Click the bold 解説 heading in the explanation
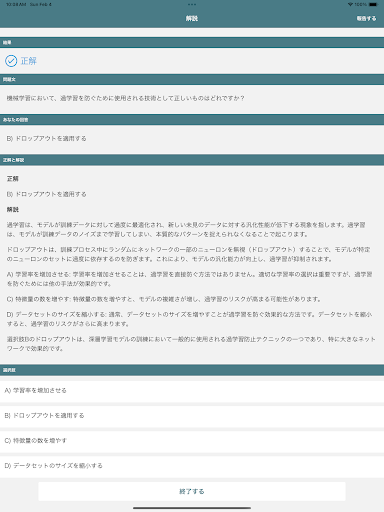Image resolution: width=384 pixels, height=512 pixels. [x=13, y=209]
